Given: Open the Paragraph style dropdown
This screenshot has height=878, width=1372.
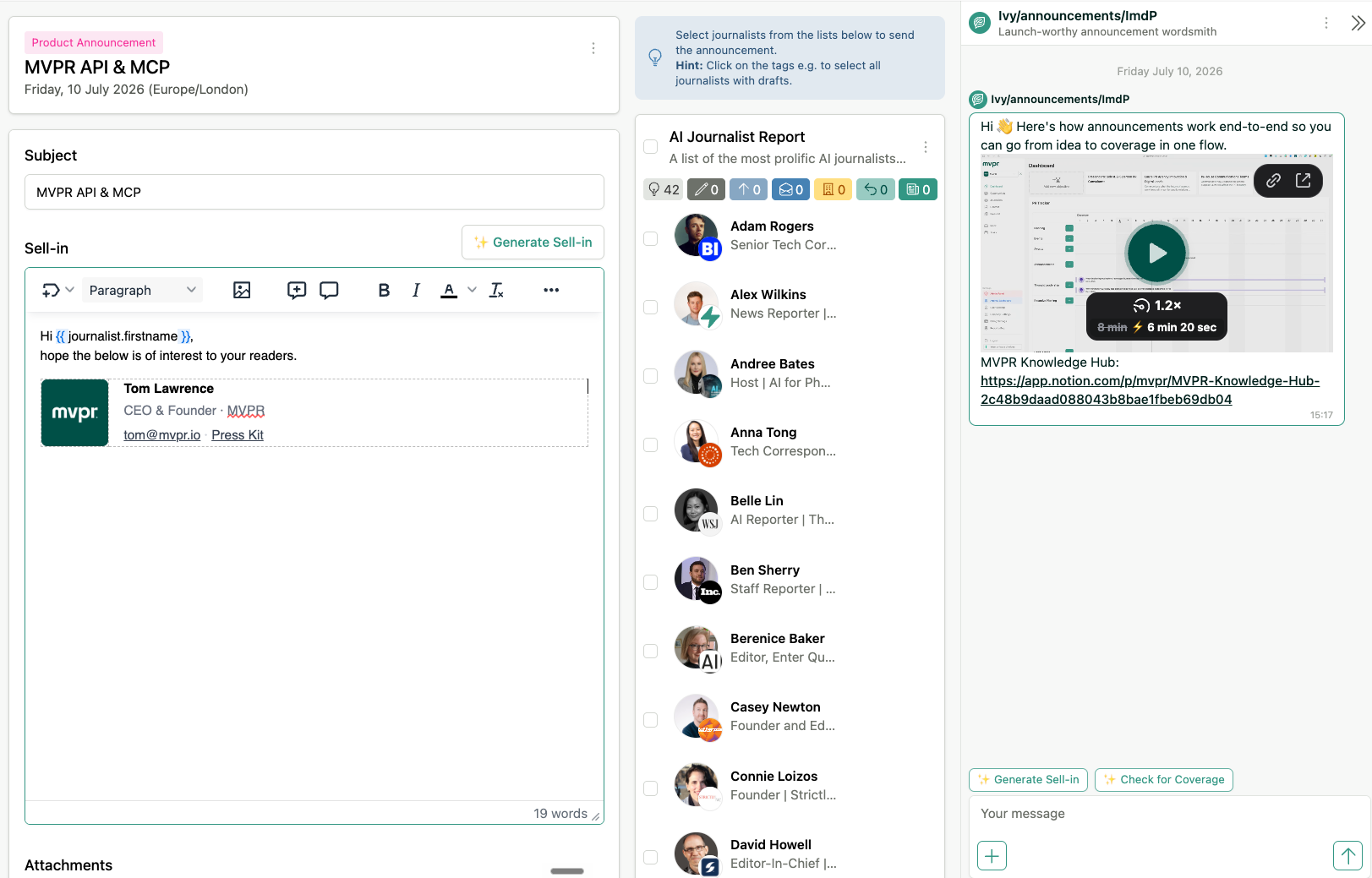Looking at the screenshot, I should coord(143,290).
